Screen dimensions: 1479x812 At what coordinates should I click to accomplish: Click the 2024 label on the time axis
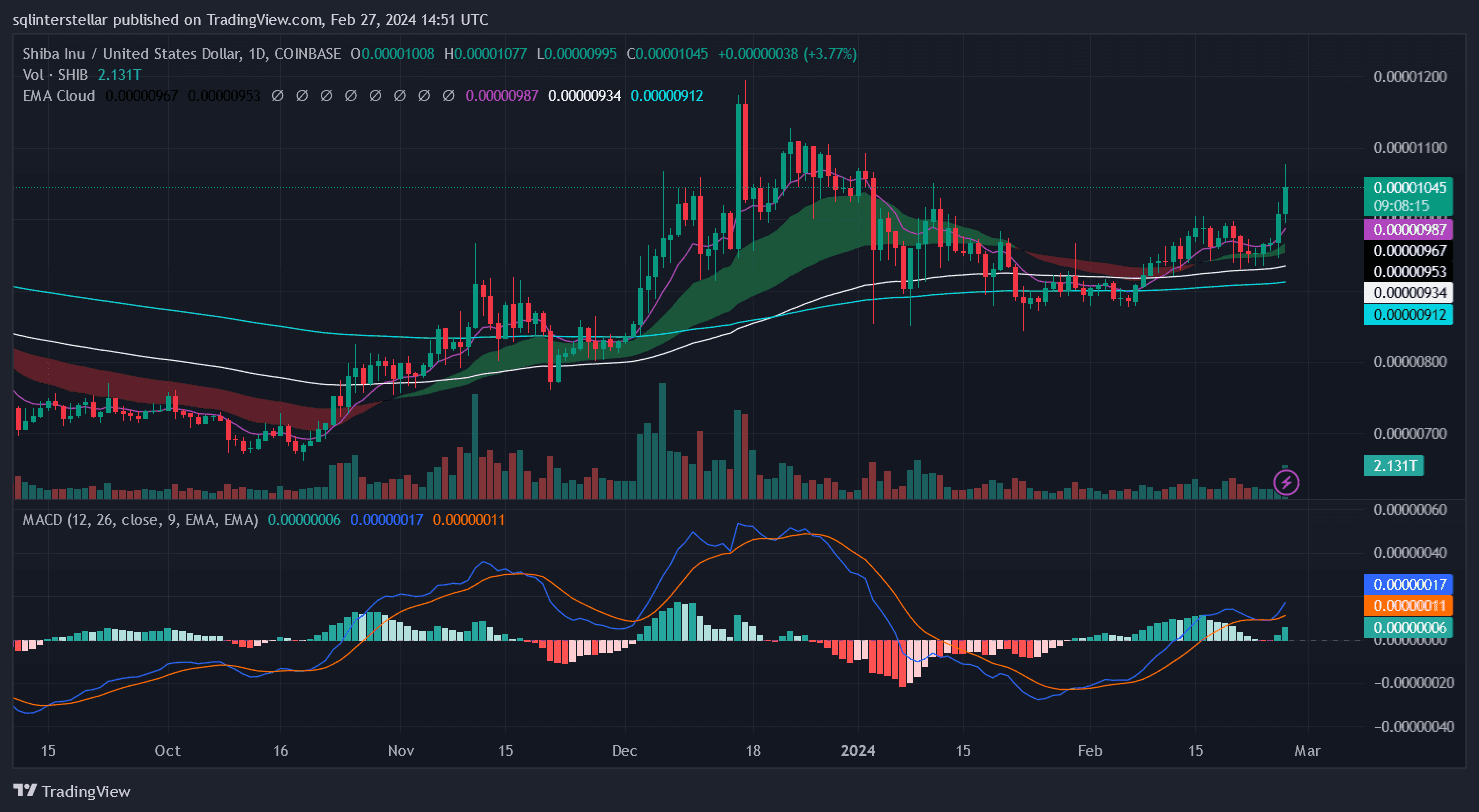[857, 751]
